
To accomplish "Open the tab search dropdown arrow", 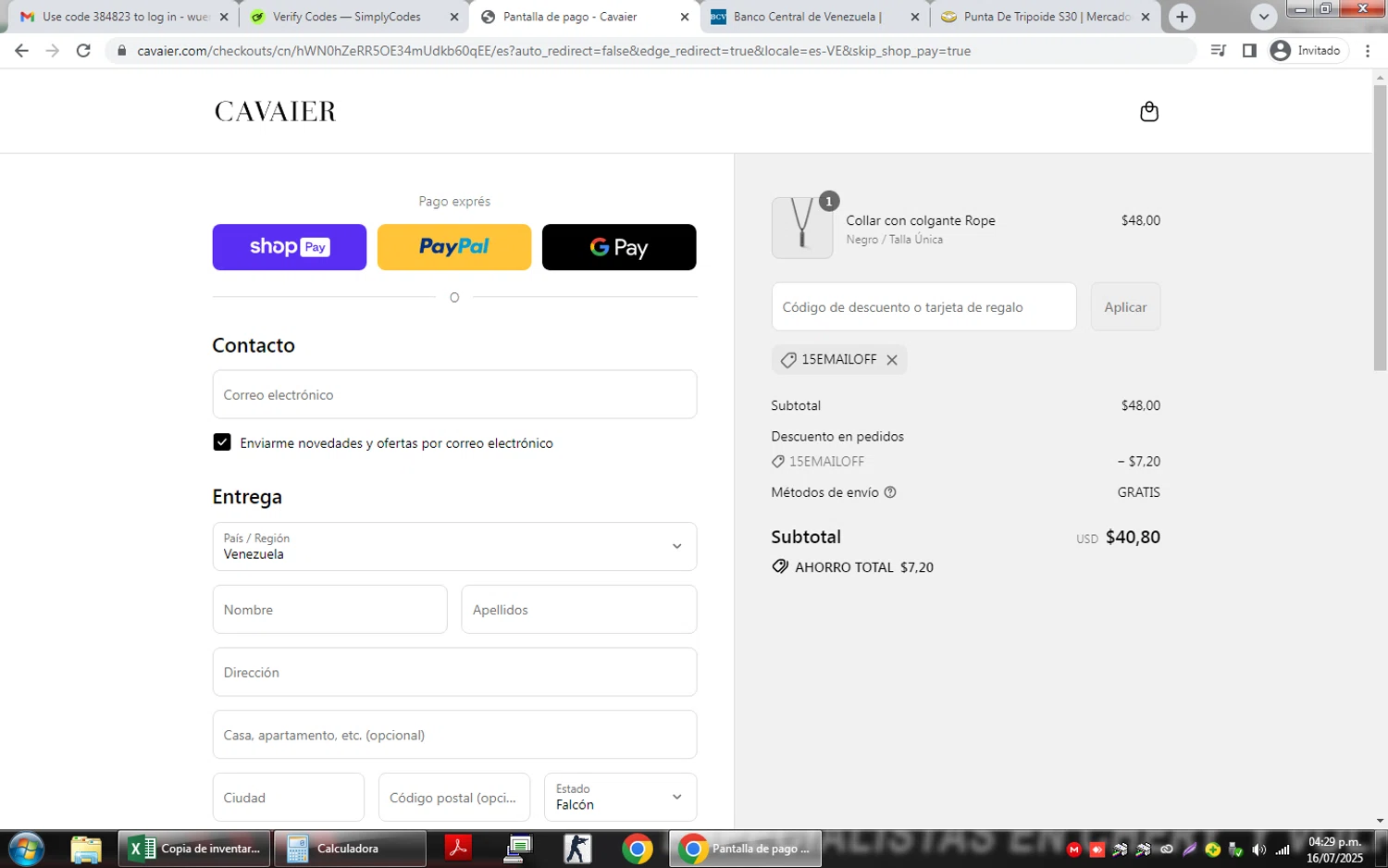I will click(x=1264, y=17).
